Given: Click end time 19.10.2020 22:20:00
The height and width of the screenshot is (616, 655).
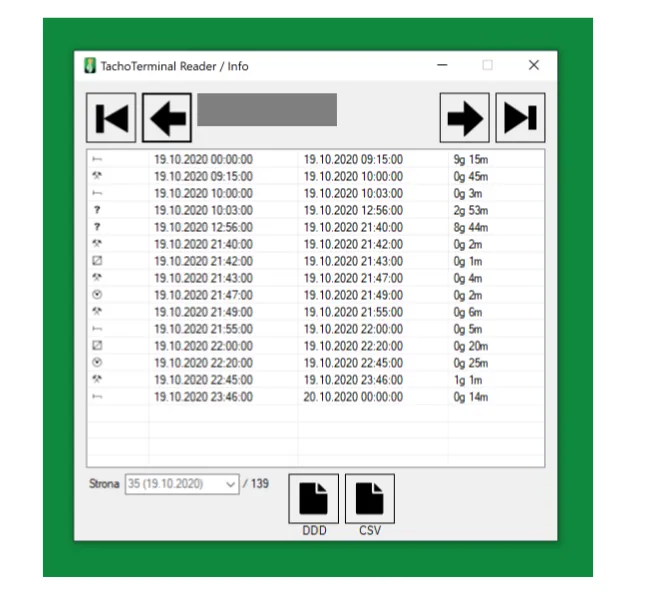Looking at the screenshot, I should click(353, 346).
